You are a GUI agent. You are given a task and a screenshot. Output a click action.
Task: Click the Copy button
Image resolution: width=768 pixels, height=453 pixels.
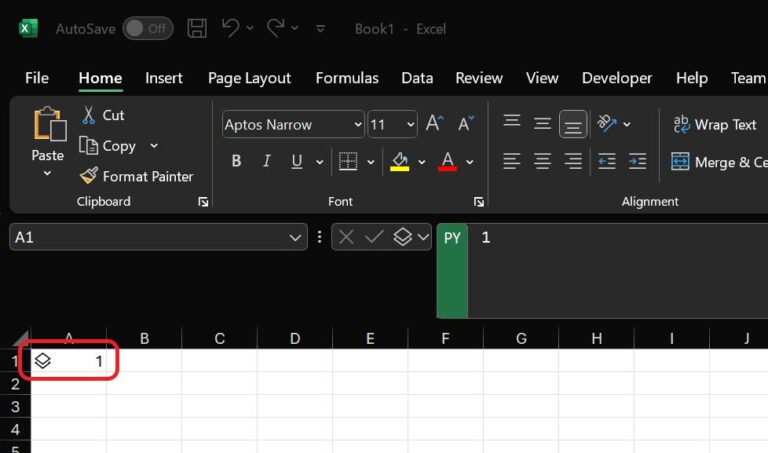(107, 146)
